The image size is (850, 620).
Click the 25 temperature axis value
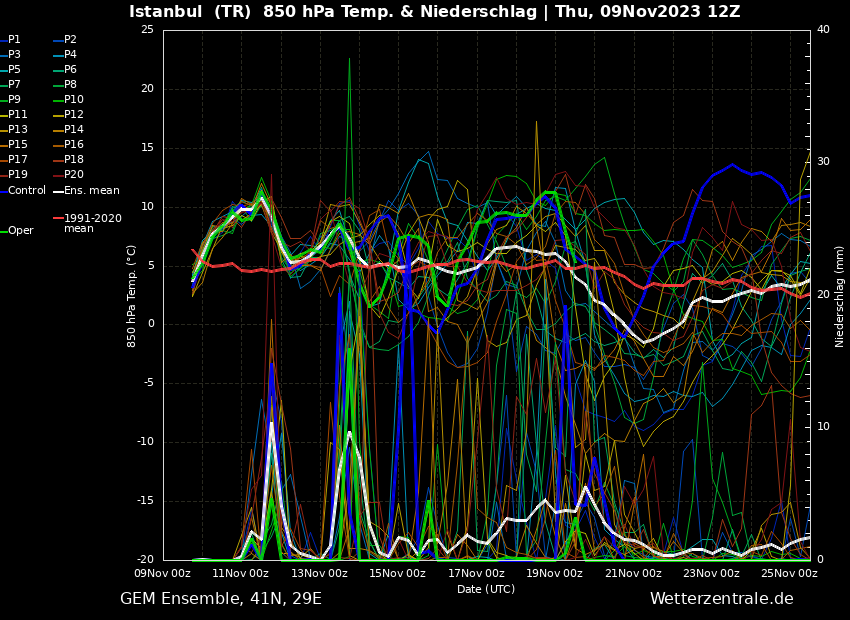(147, 30)
